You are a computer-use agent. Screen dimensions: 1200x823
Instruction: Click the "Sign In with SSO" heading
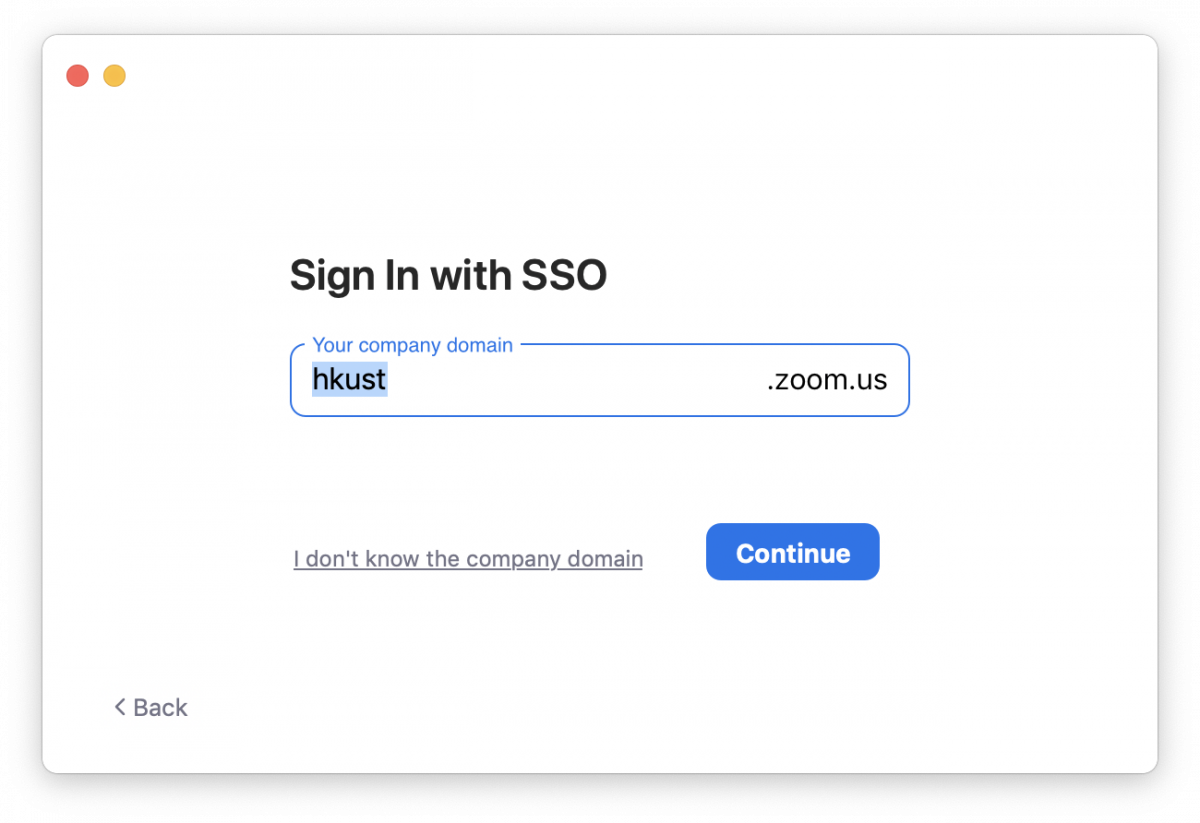(x=448, y=276)
